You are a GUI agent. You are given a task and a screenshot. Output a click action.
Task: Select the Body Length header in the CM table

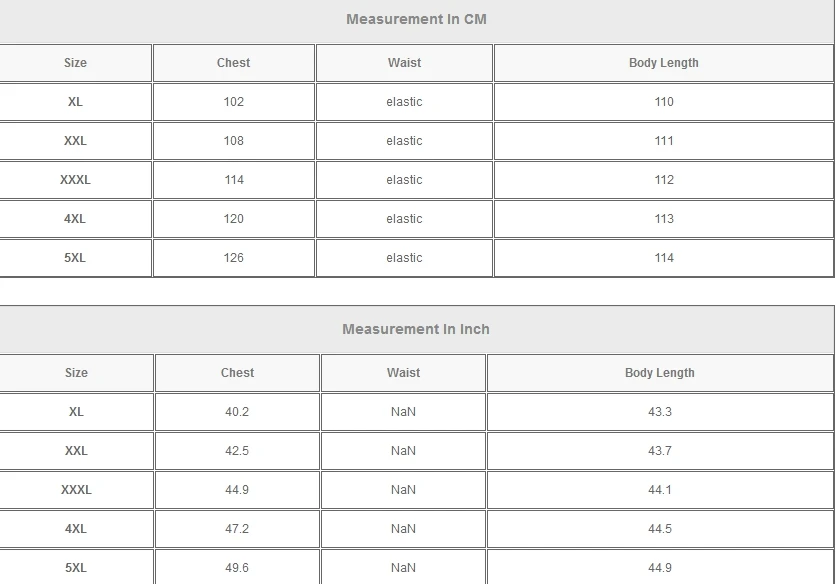tap(663, 63)
